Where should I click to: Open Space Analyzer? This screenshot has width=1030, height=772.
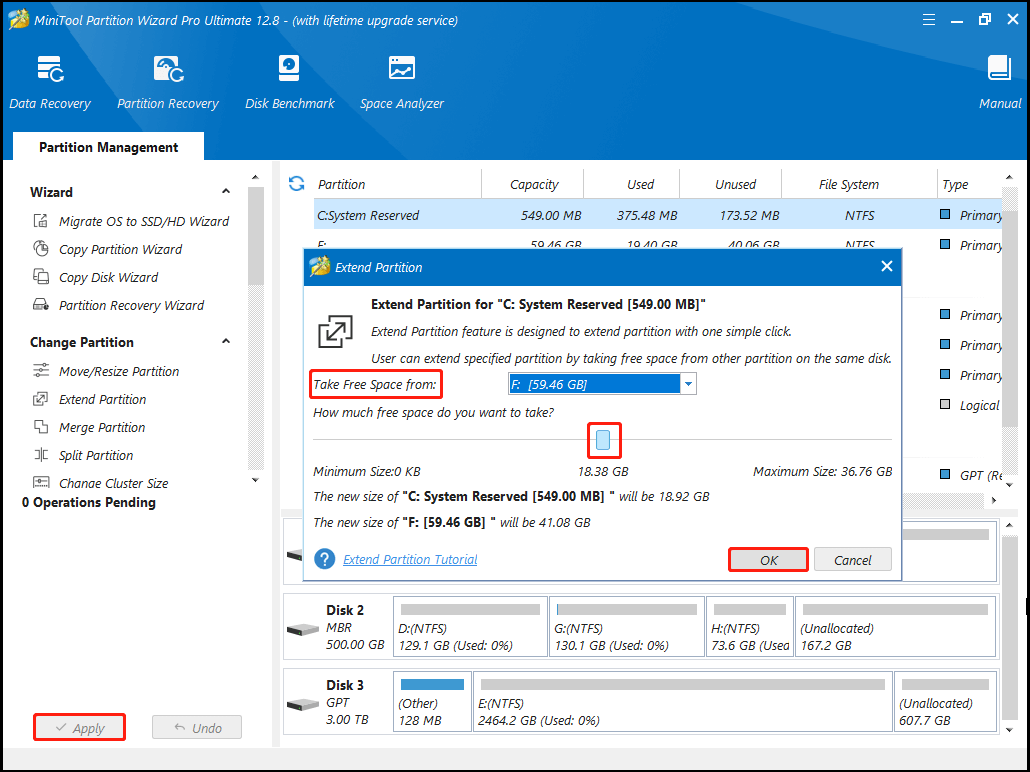click(401, 83)
